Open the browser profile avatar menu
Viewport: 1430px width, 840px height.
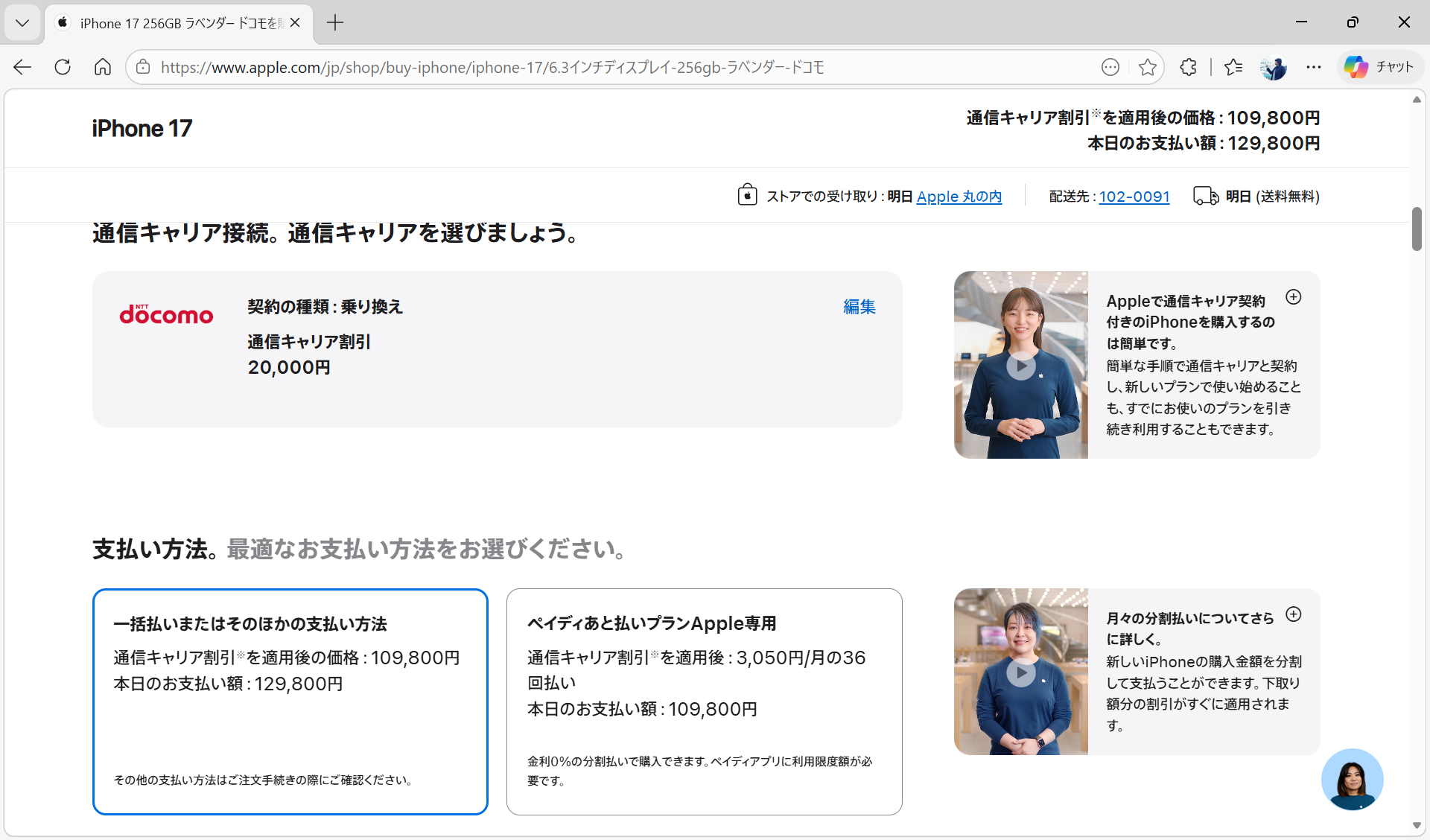[x=1274, y=67]
